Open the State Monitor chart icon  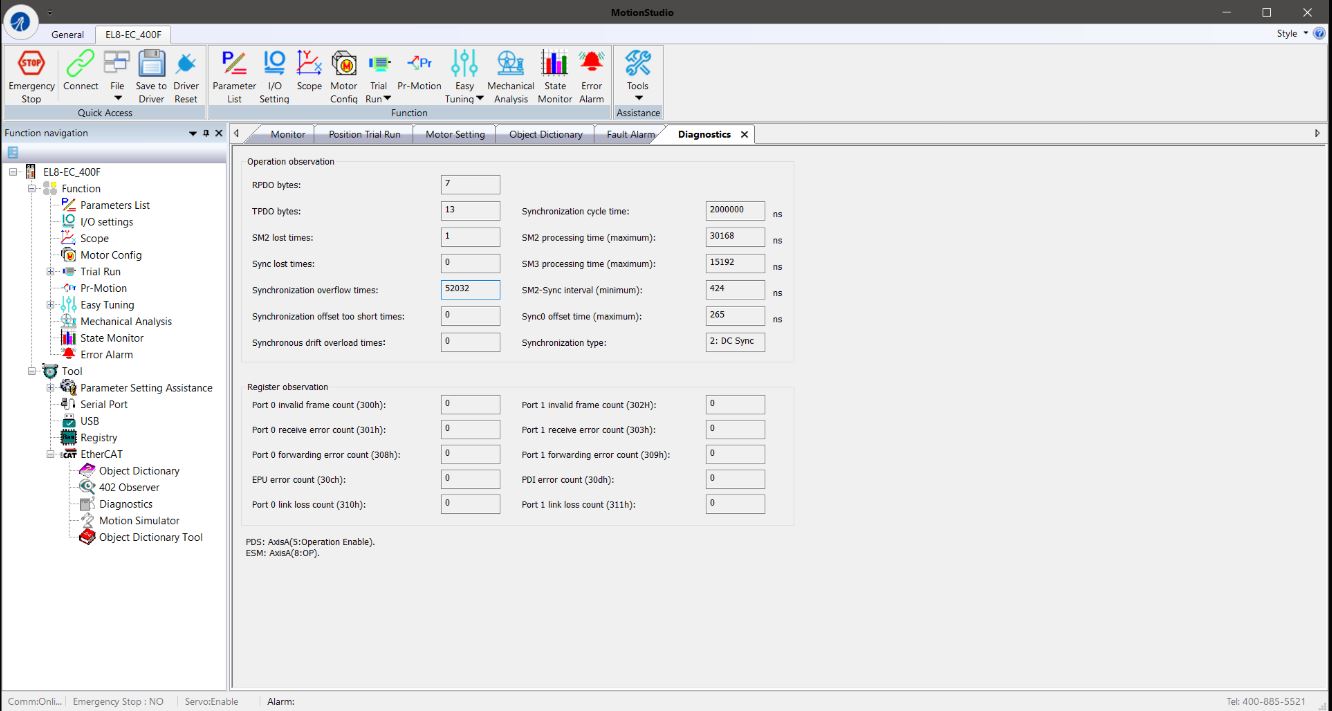tap(555, 66)
